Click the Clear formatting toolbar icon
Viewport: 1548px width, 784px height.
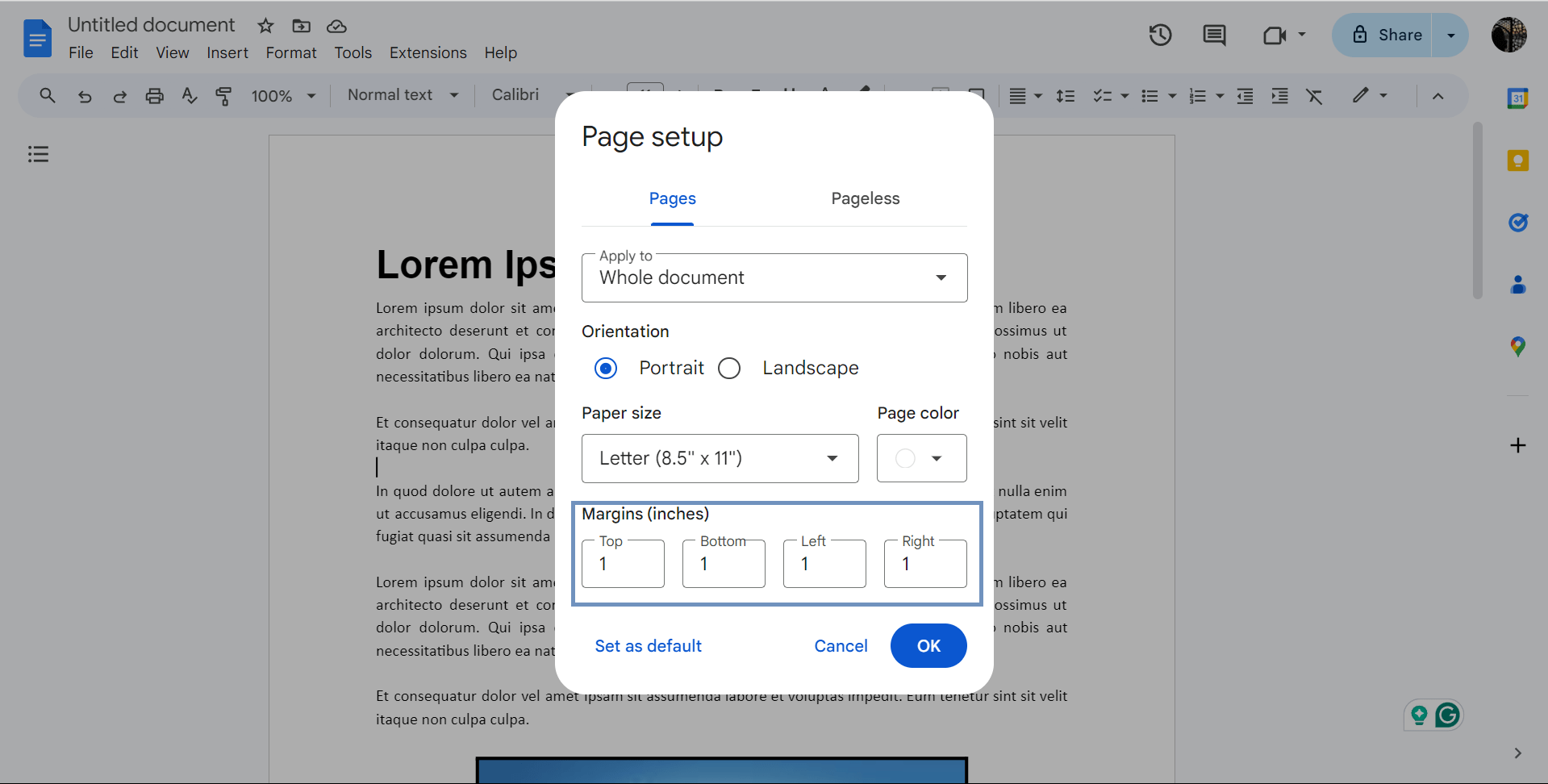(x=1315, y=95)
